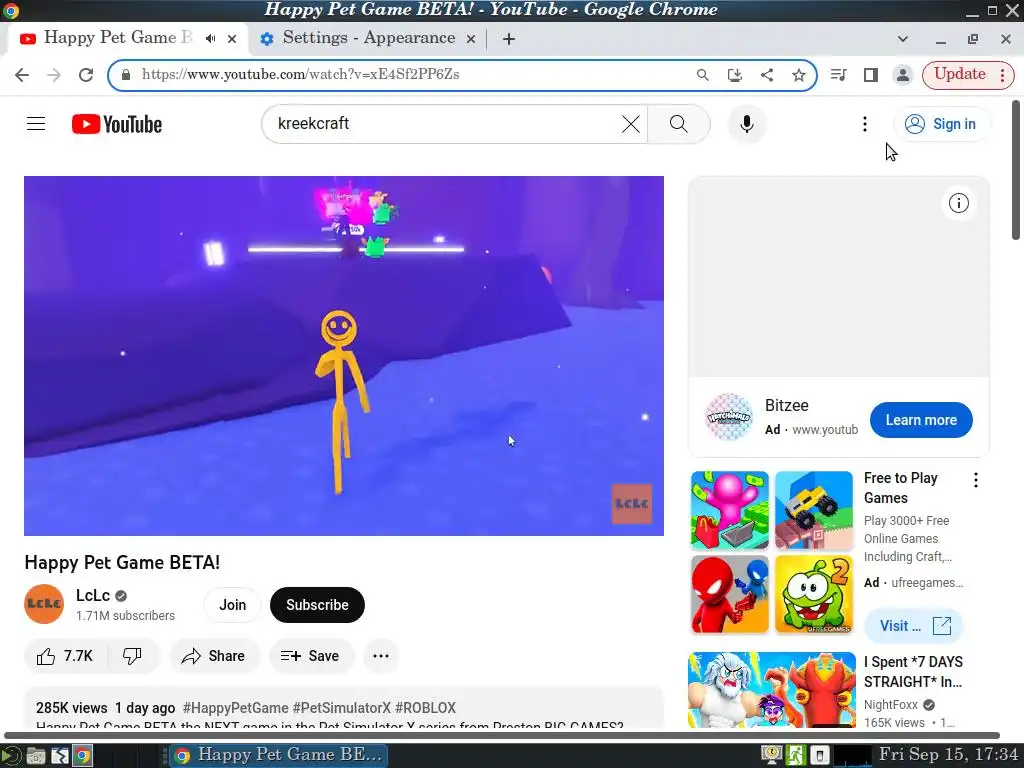Image resolution: width=1024 pixels, height=768 pixels.
Task: Switch to Settings - Appearance tab
Action: (x=368, y=38)
